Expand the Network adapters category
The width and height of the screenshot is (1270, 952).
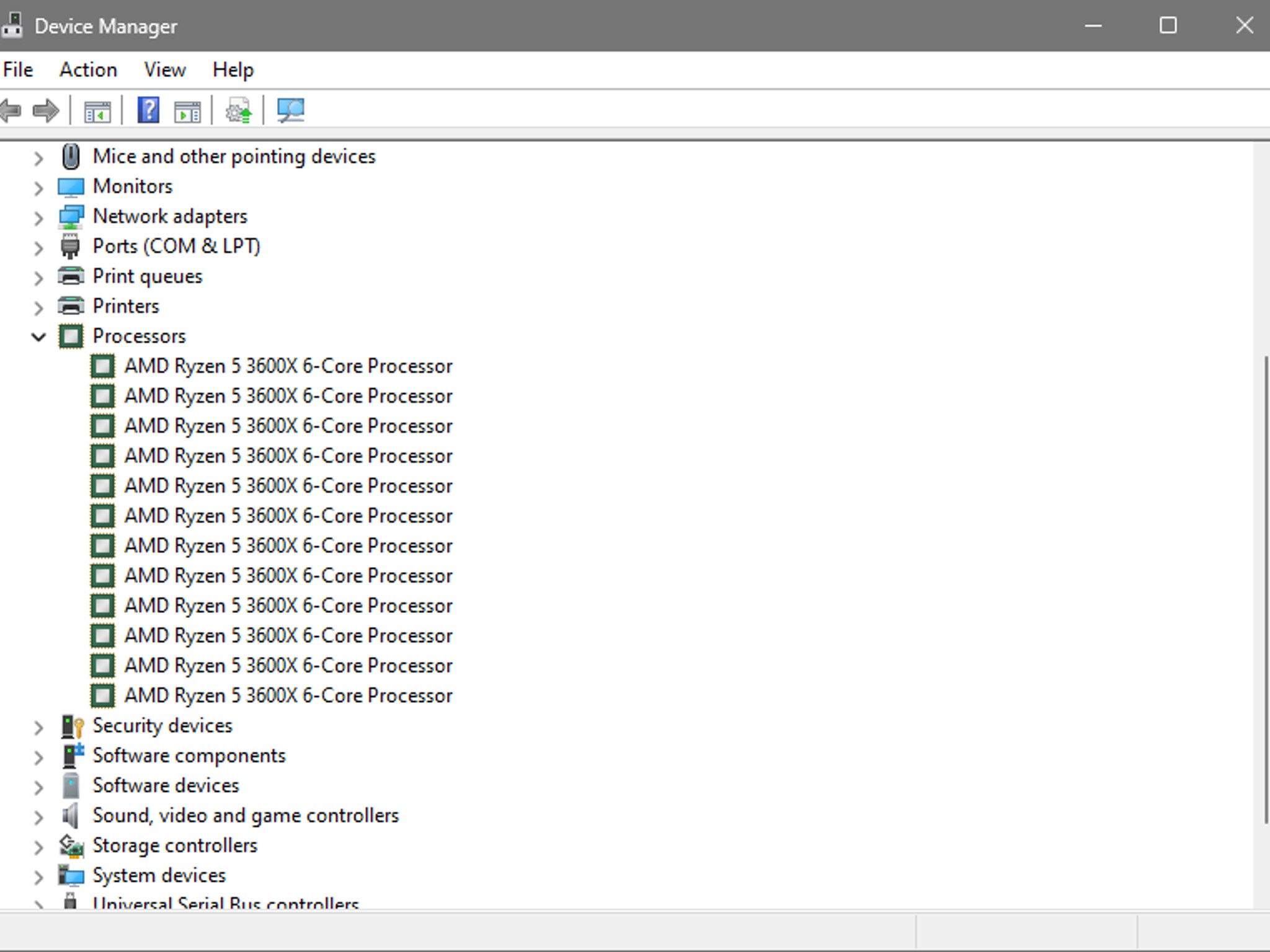point(38,218)
